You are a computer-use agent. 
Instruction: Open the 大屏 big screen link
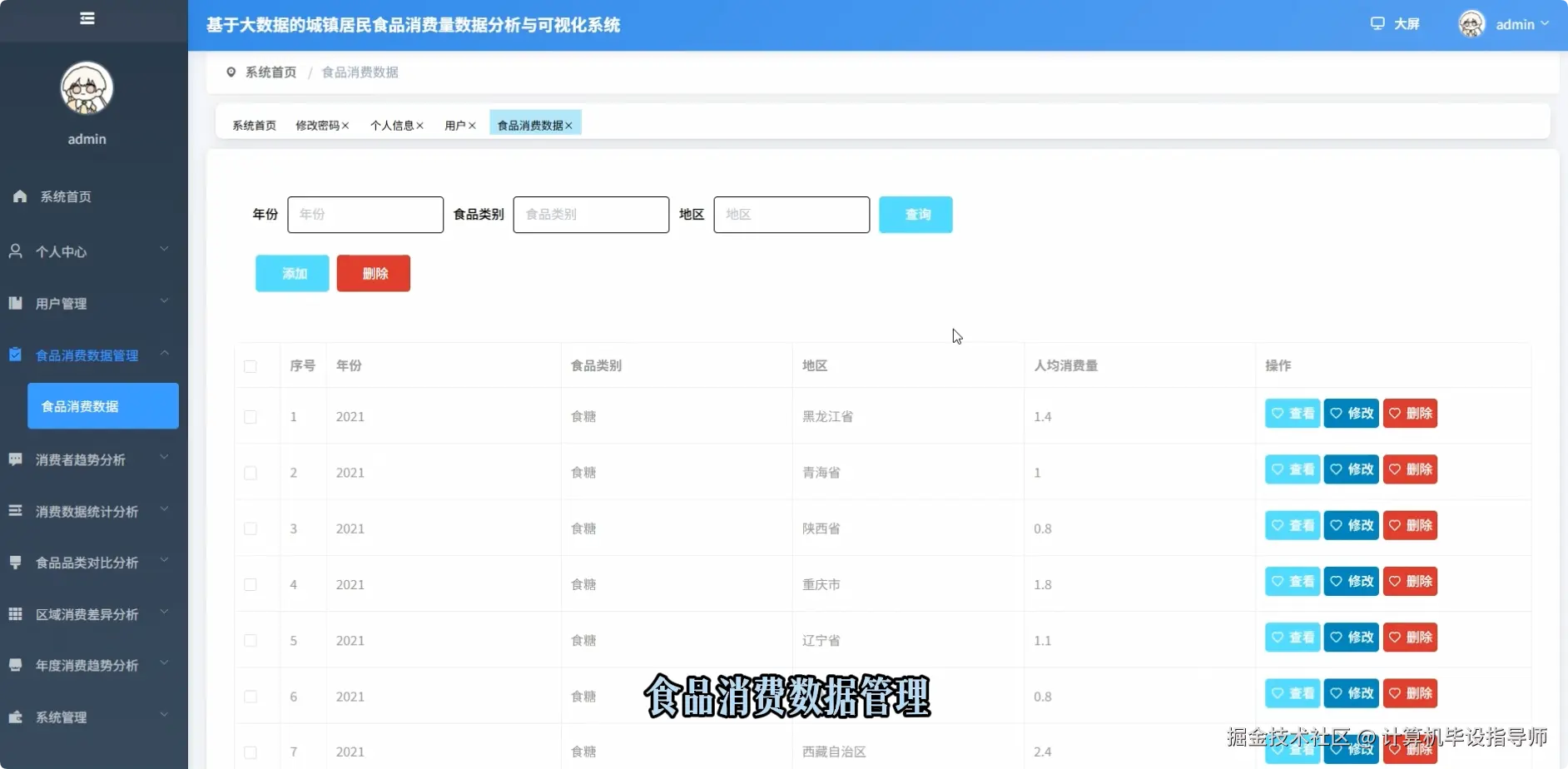[x=1407, y=24]
